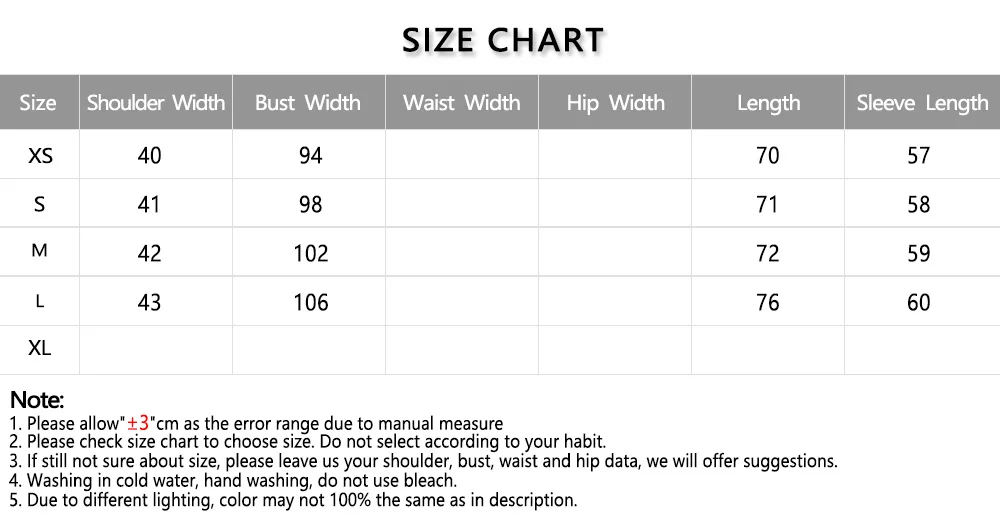The width and height of the screenshot is (1000, 522).
Task: Click the bust width value 102
Action: (310, 254)
